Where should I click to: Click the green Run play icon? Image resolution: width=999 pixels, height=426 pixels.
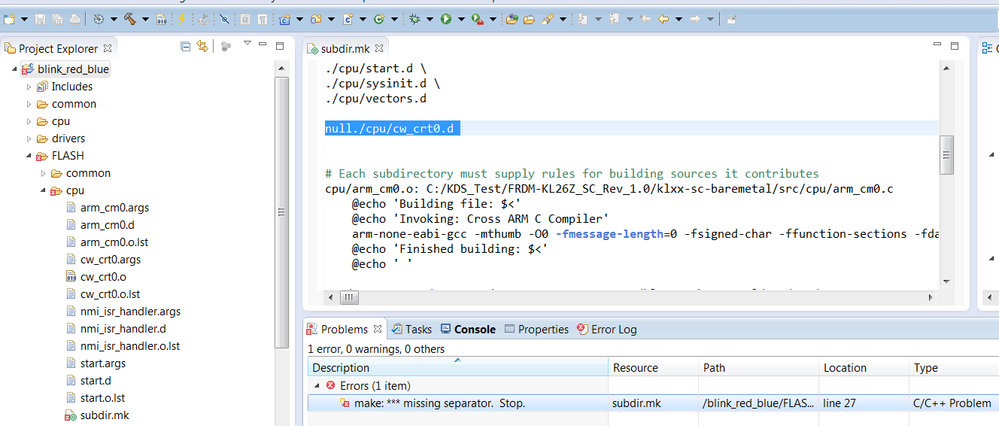pyautogui.click(x=446, y=19)
